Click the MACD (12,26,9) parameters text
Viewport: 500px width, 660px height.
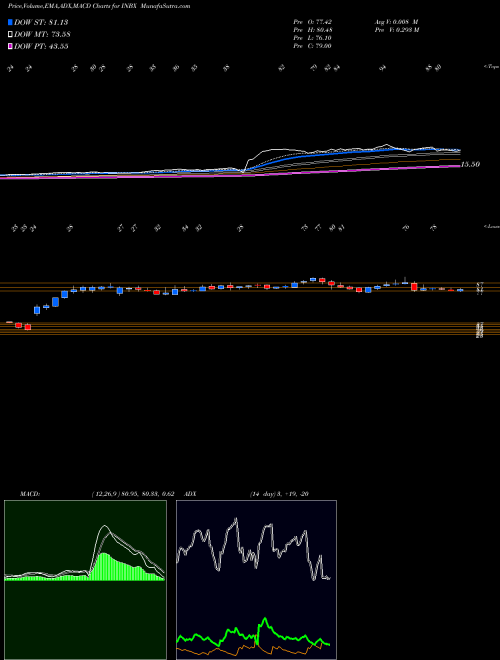pos(133,494)
